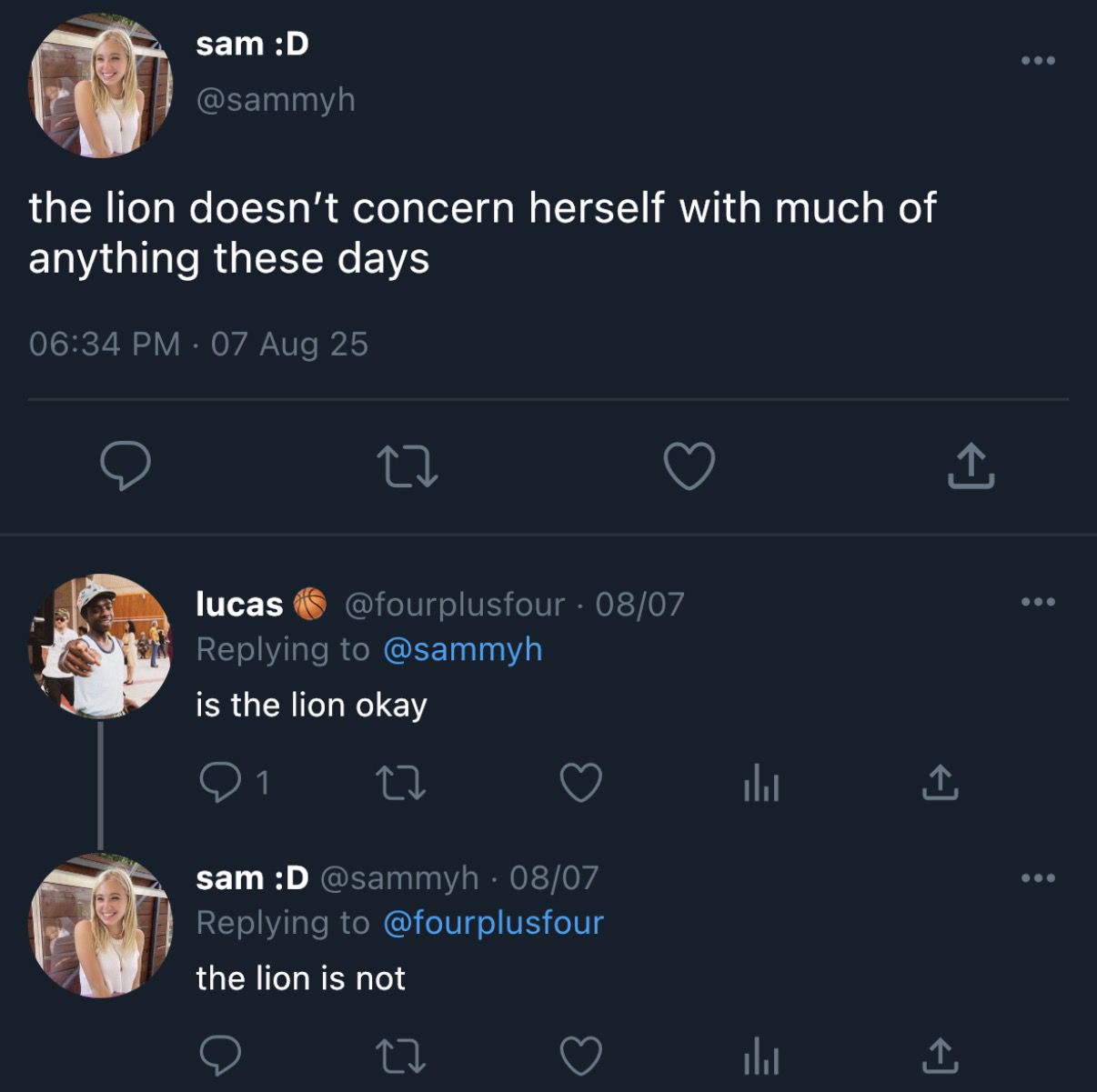Open the @sammyh mention link in lucas's reply

463,649
